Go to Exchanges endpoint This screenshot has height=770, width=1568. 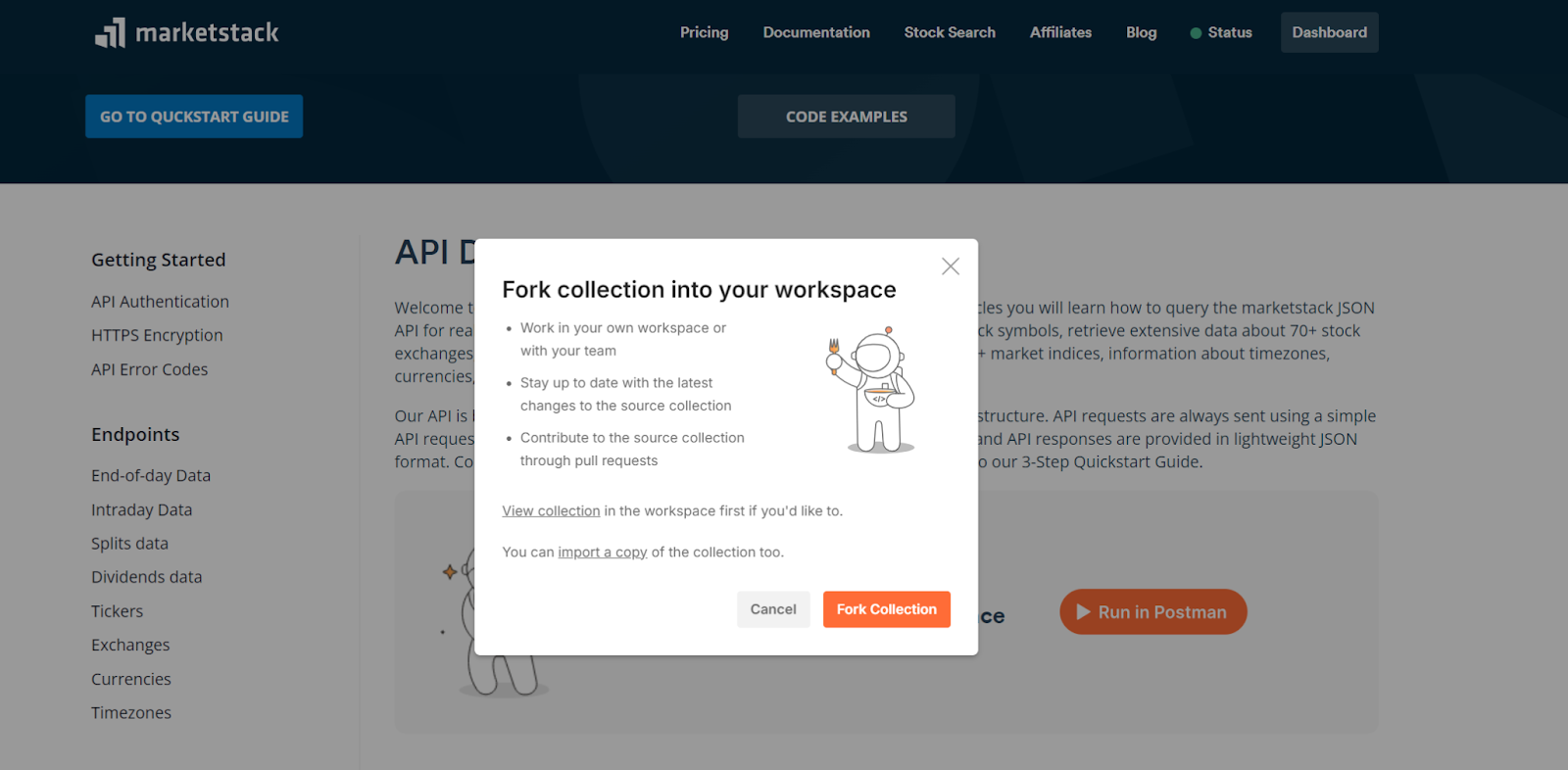[x=130, y=645]
